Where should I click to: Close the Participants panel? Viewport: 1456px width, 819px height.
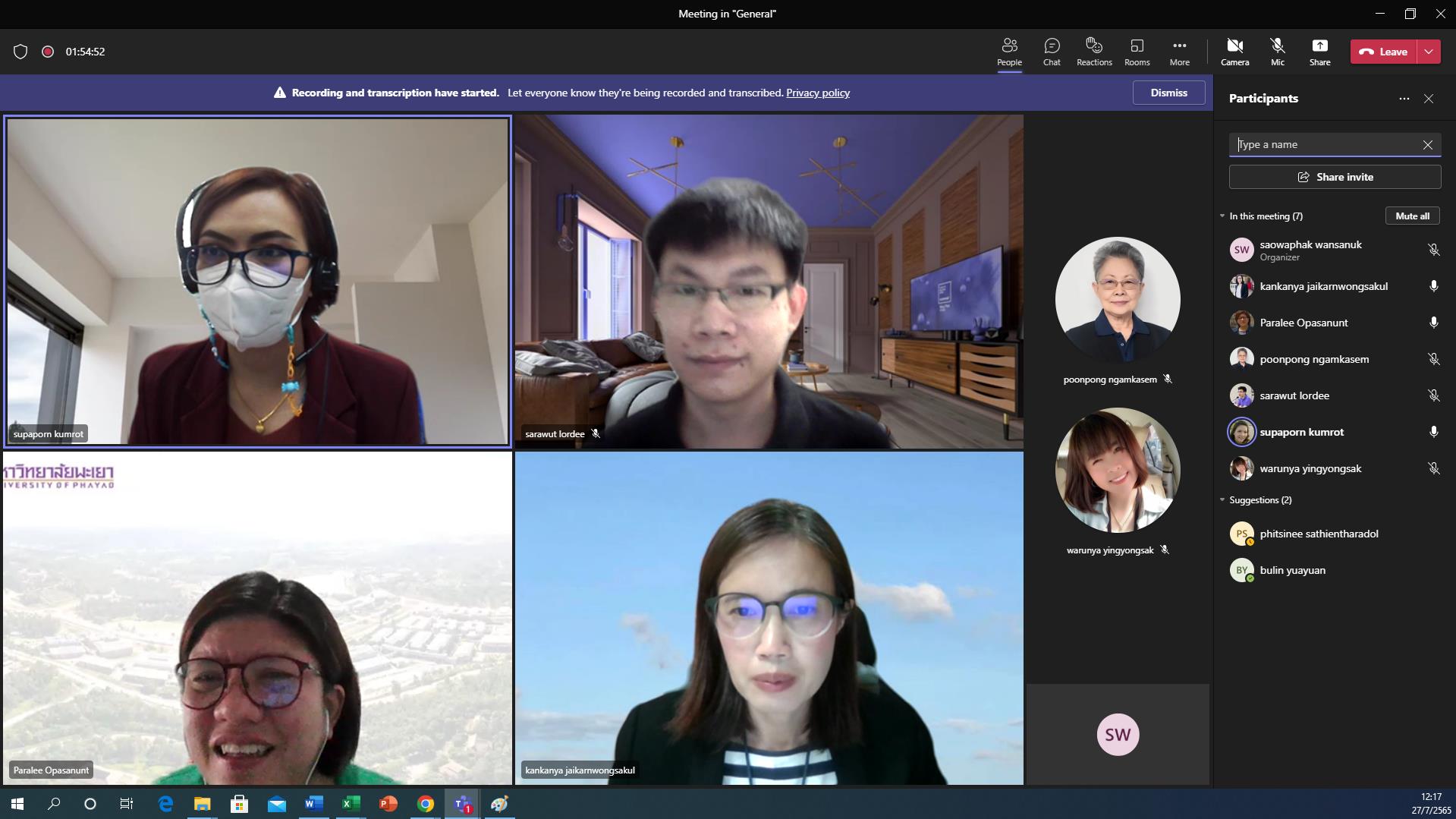1429,99
